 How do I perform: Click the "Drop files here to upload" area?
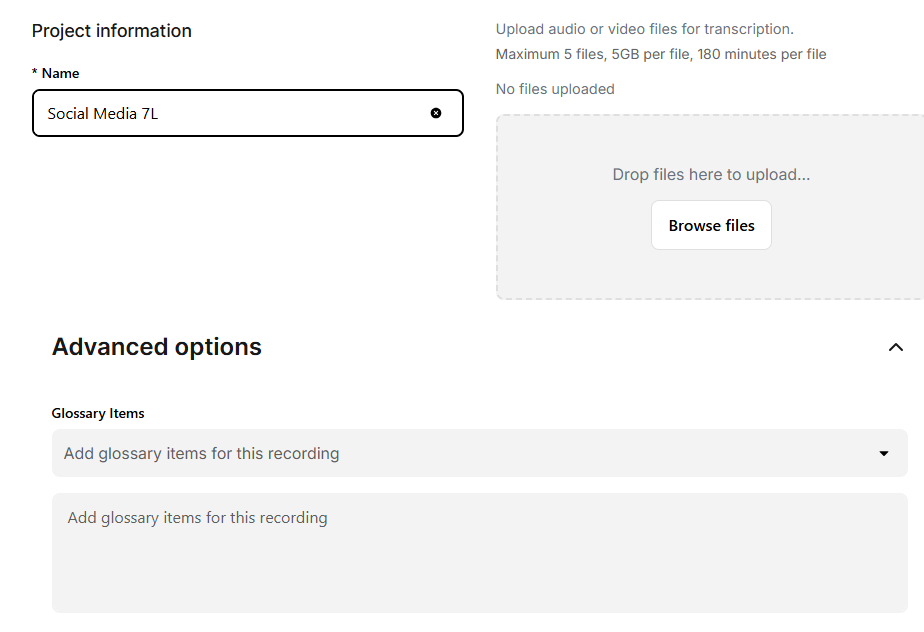click(711, 174)
